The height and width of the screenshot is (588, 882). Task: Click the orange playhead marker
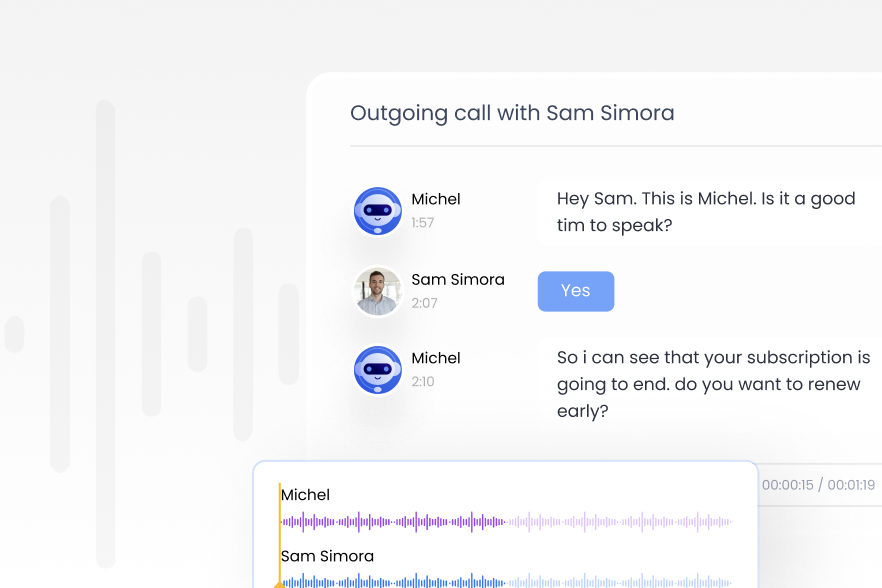280,584
